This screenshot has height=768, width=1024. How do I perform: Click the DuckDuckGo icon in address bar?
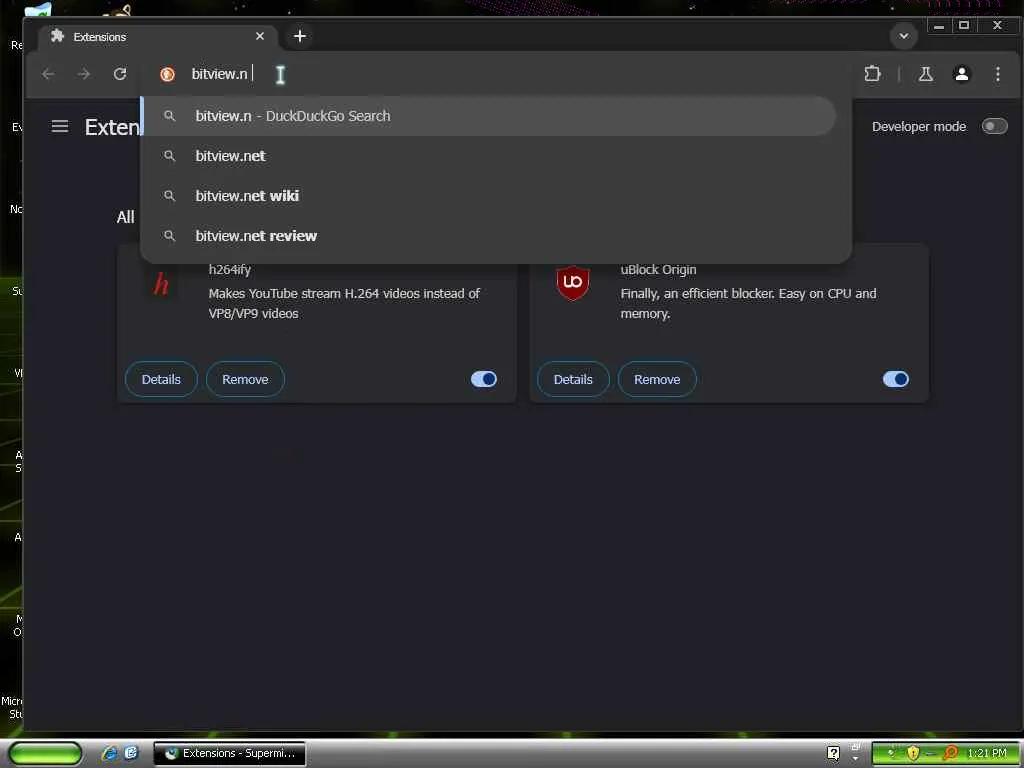pos(167,74)
